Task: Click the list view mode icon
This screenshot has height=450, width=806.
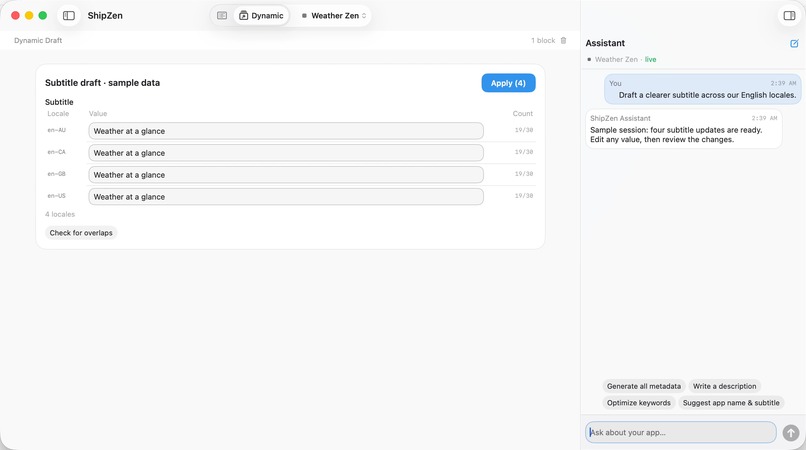Action: pos(222,15)
